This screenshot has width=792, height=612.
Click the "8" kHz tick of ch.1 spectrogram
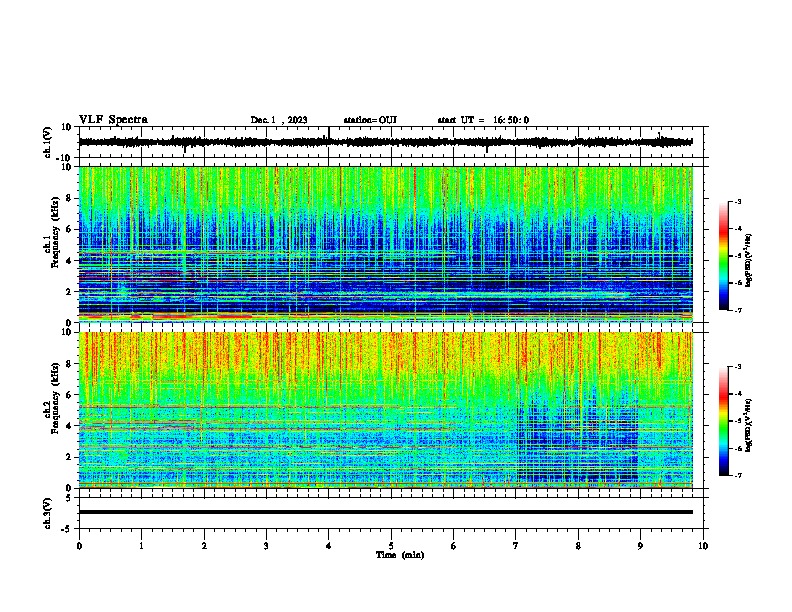point(70,198)
